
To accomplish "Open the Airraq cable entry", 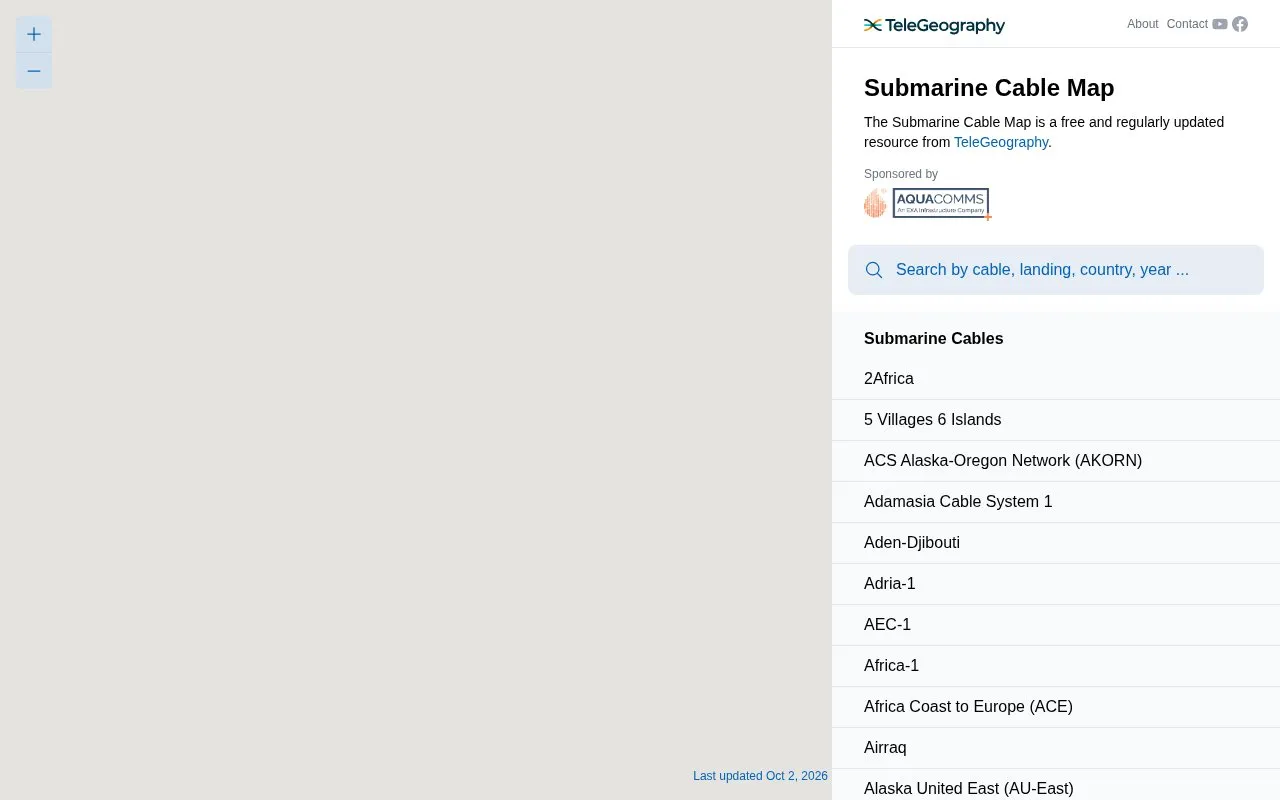I will (x=1056, y=748).
